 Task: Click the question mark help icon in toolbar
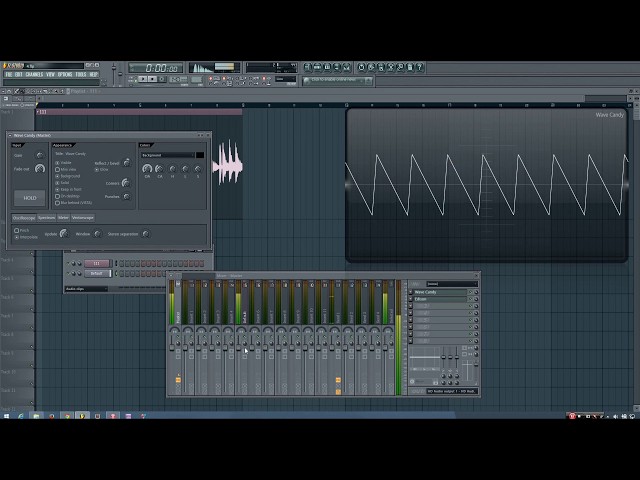click(420, 67)
